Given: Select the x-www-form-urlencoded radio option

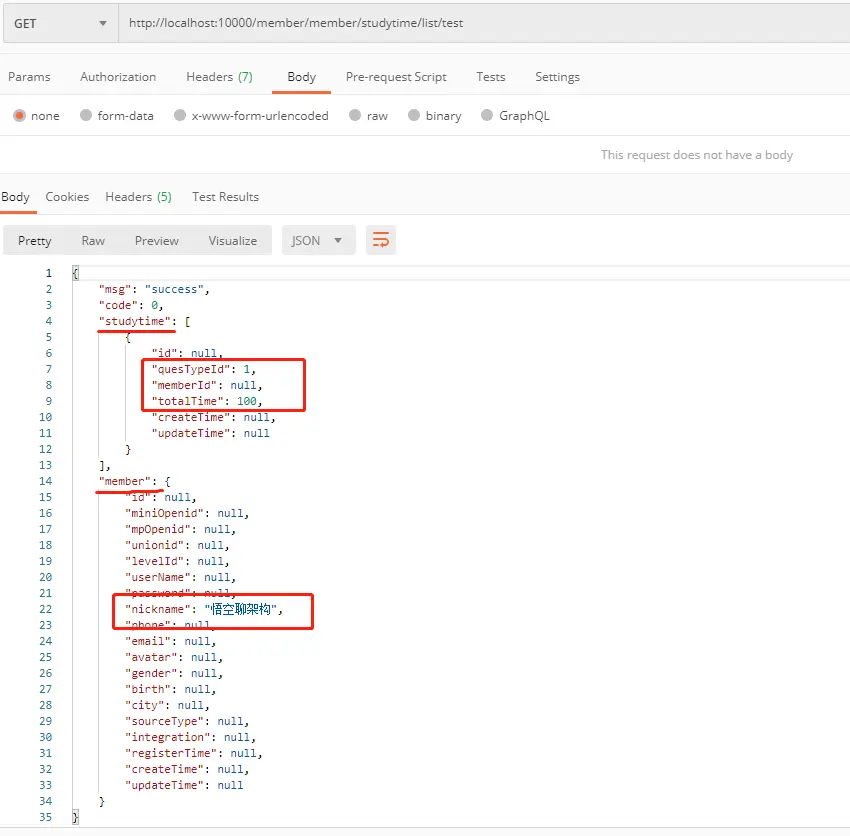Looking at the screenshot, I should pos(180,115).
